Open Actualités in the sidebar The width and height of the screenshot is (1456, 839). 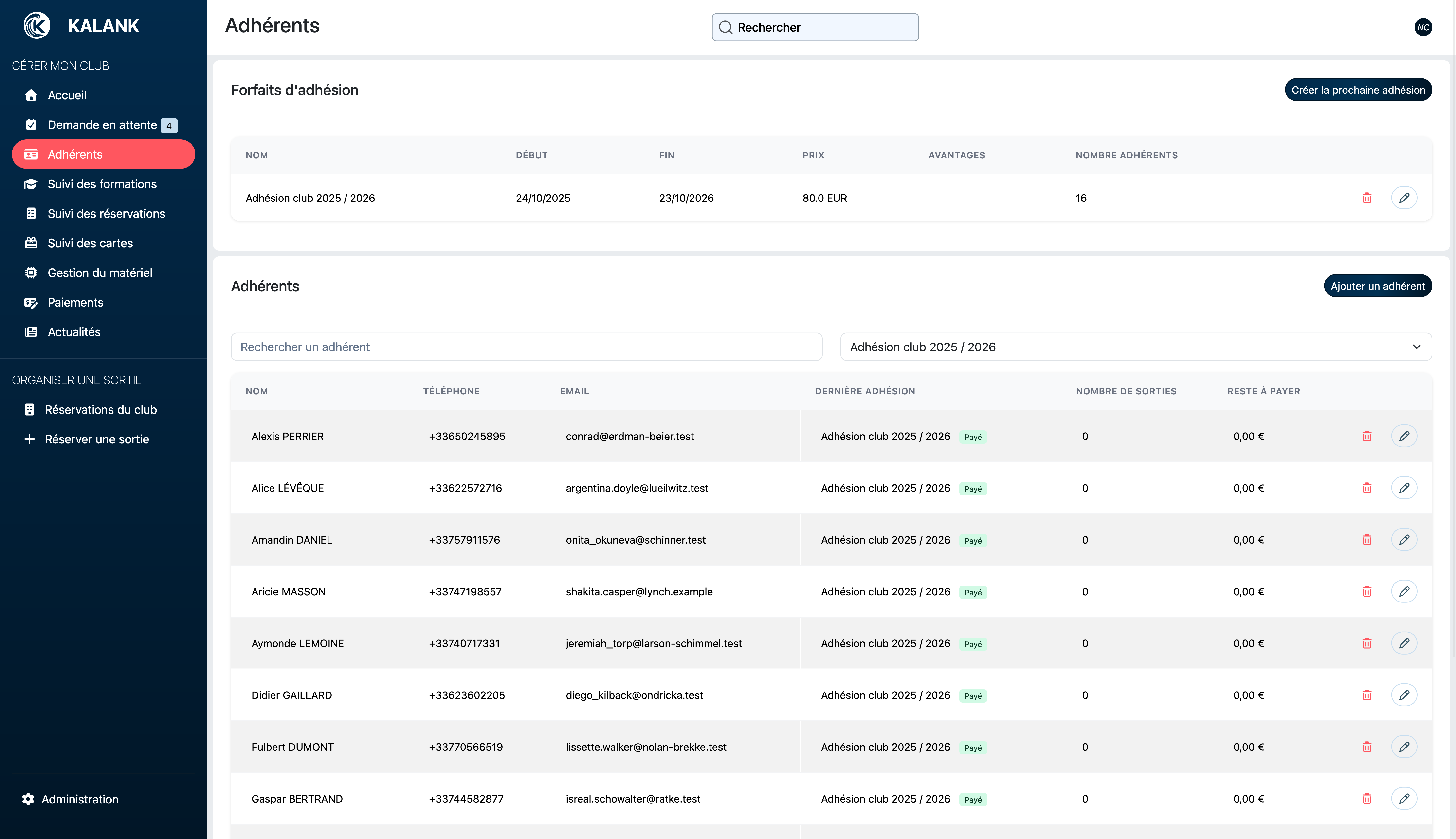tap(104, 332)
